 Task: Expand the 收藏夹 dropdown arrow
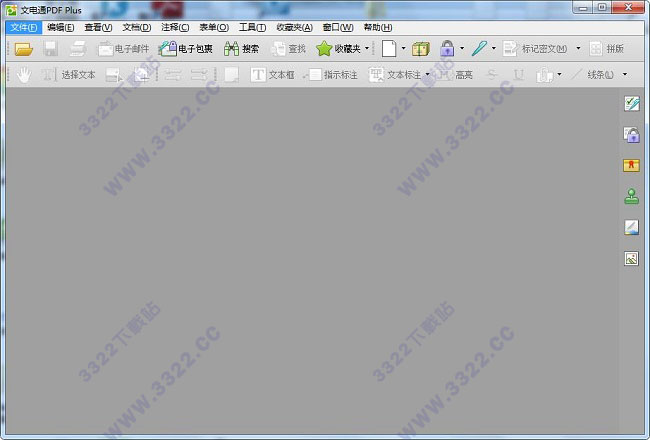point(367,49)
